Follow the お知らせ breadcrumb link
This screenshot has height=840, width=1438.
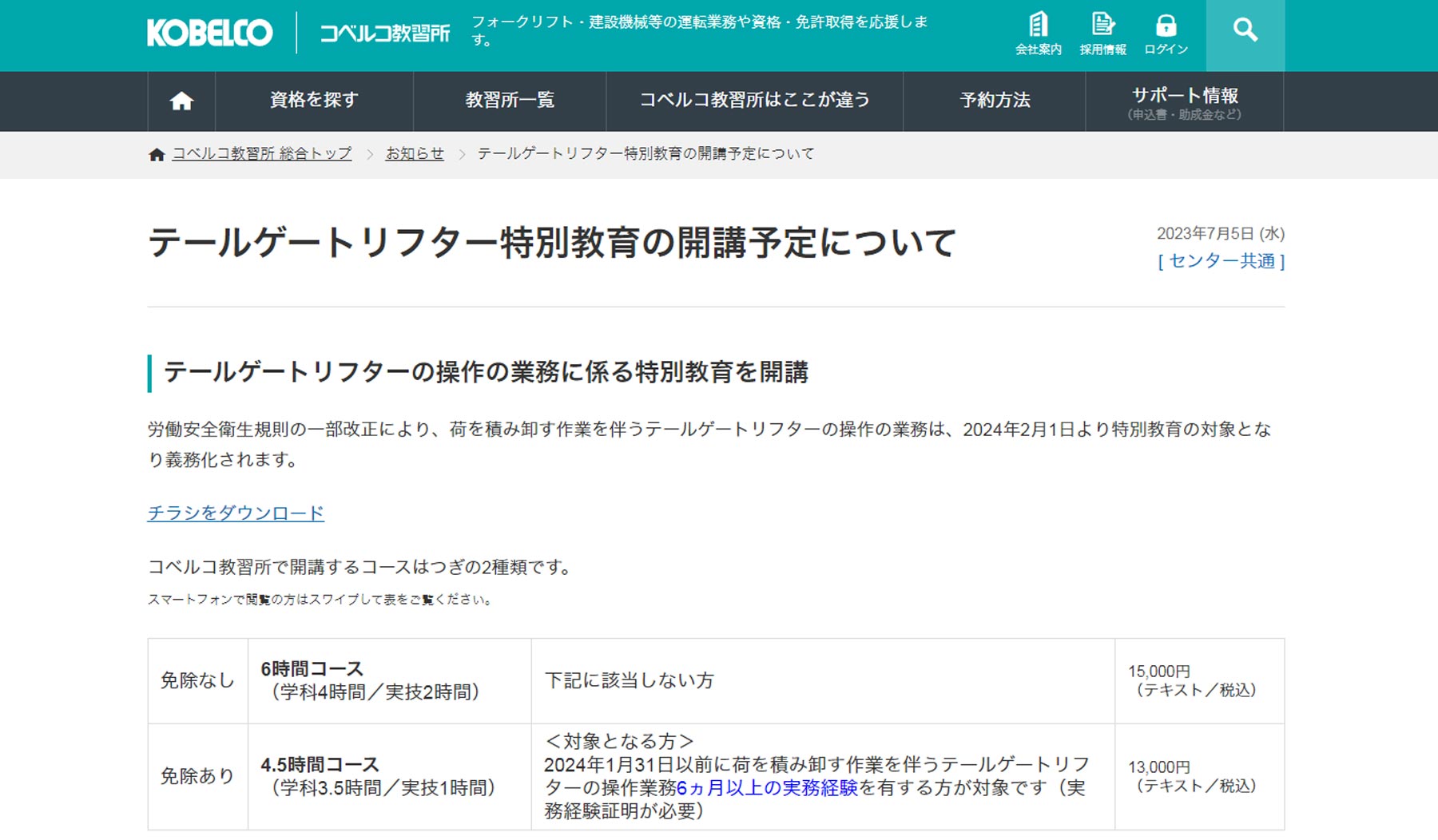pos(415,153)
